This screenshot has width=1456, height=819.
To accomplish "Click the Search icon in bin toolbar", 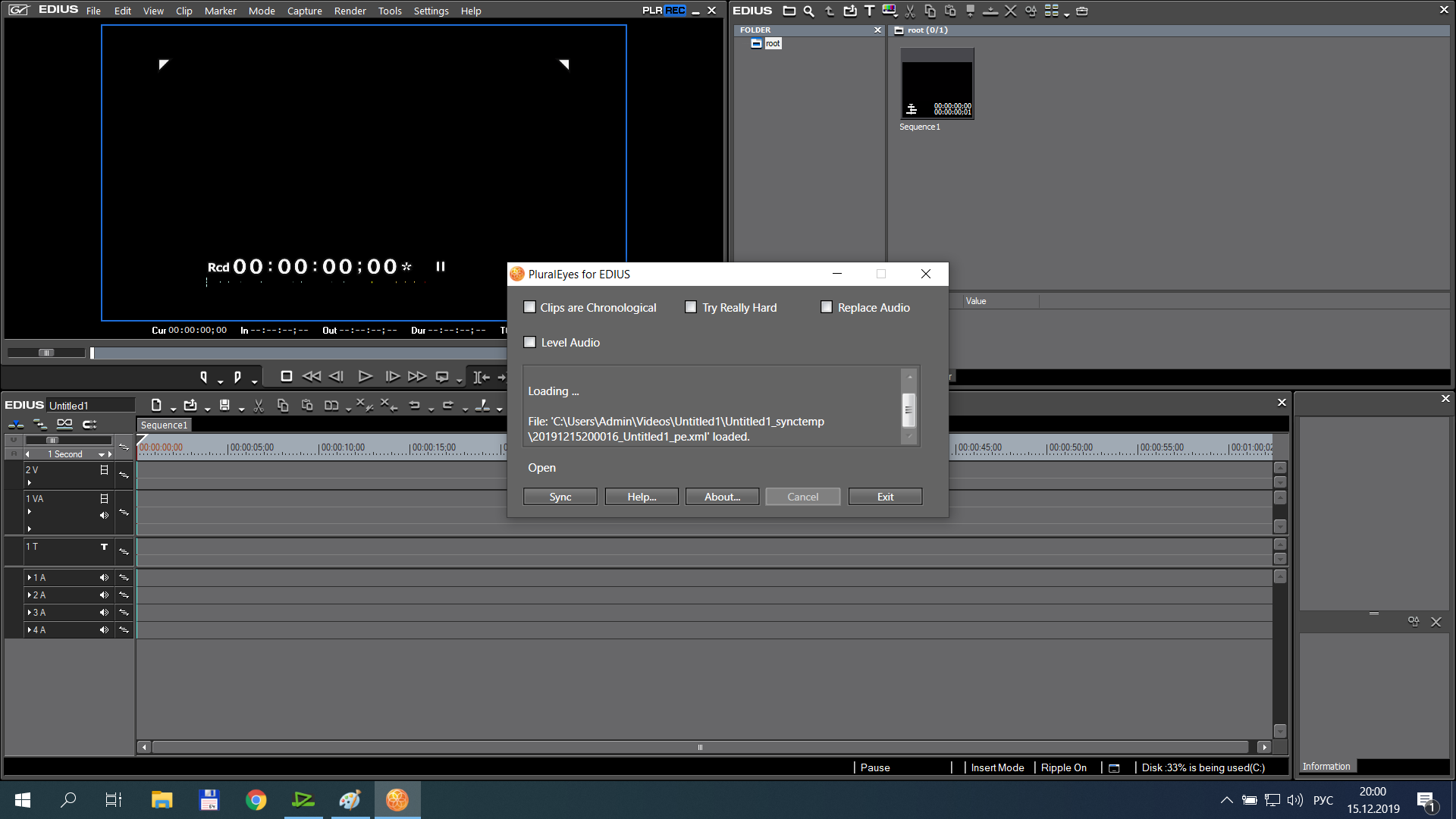I will [x=808, y=11].
